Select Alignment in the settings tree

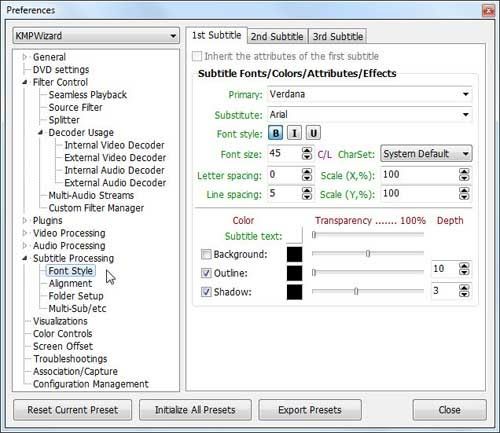point(70,283)
